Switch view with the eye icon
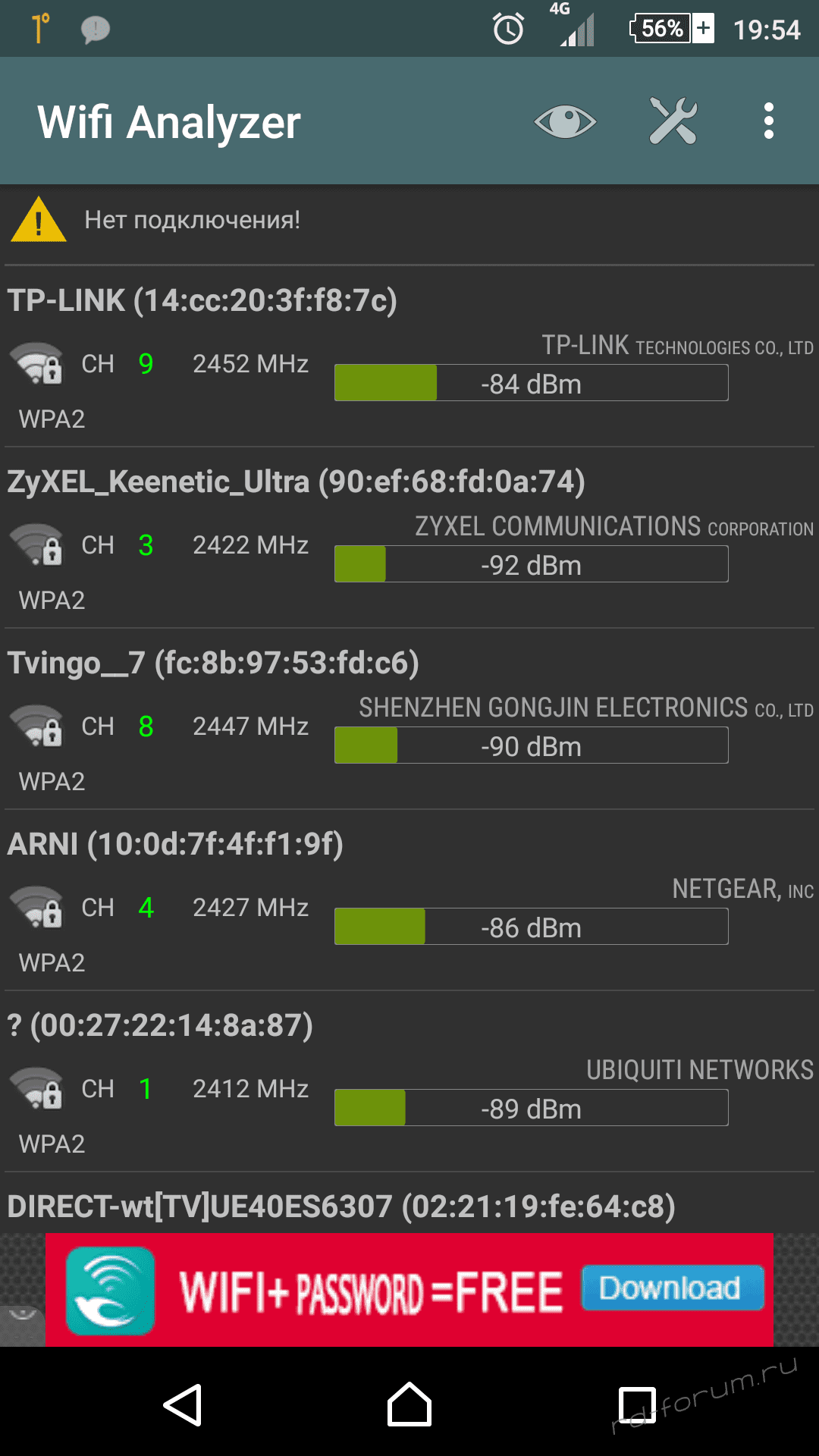The width and height of the screenshot is (819, 1456). coord(565,121)
